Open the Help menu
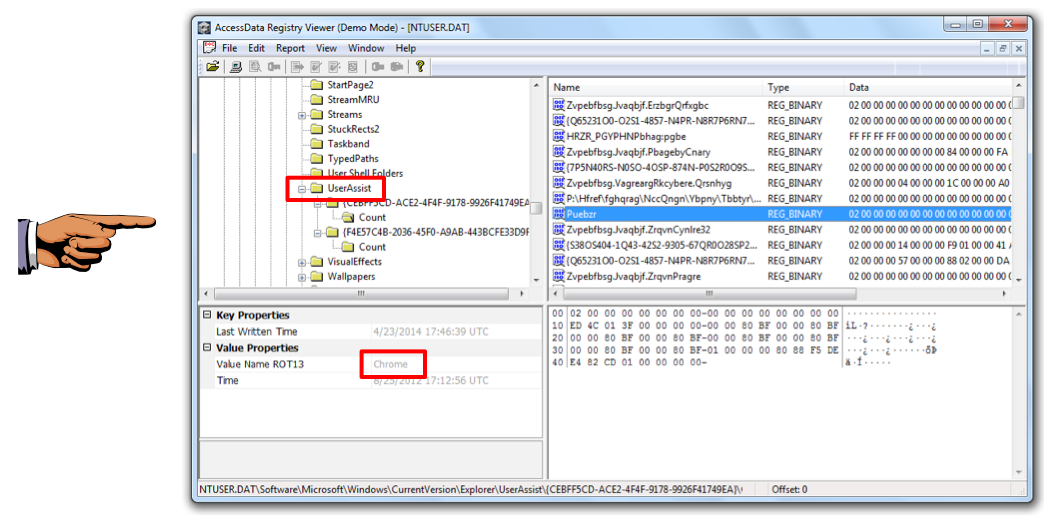 click(405, 48)
